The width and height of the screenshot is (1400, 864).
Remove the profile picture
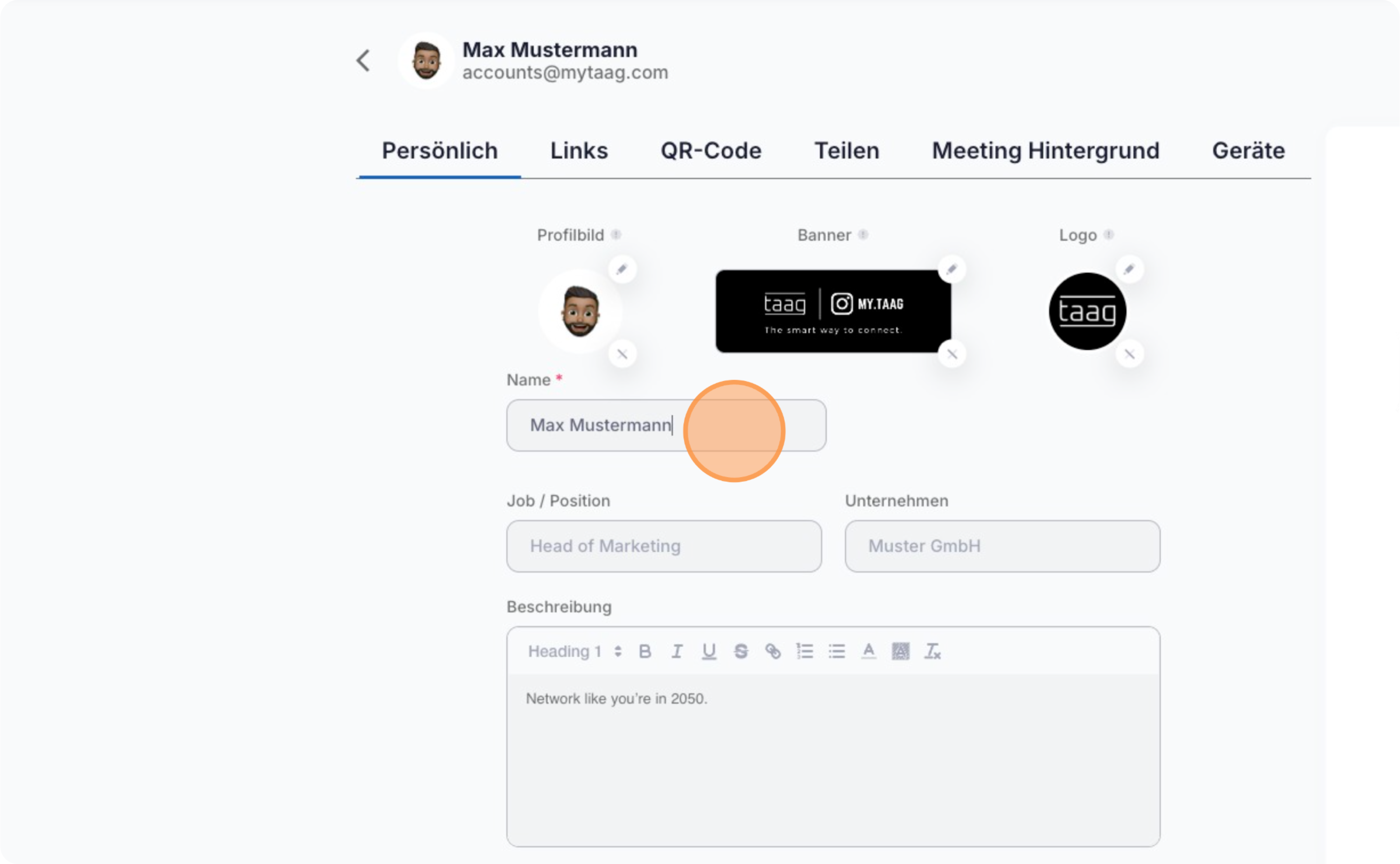[622, 354]
